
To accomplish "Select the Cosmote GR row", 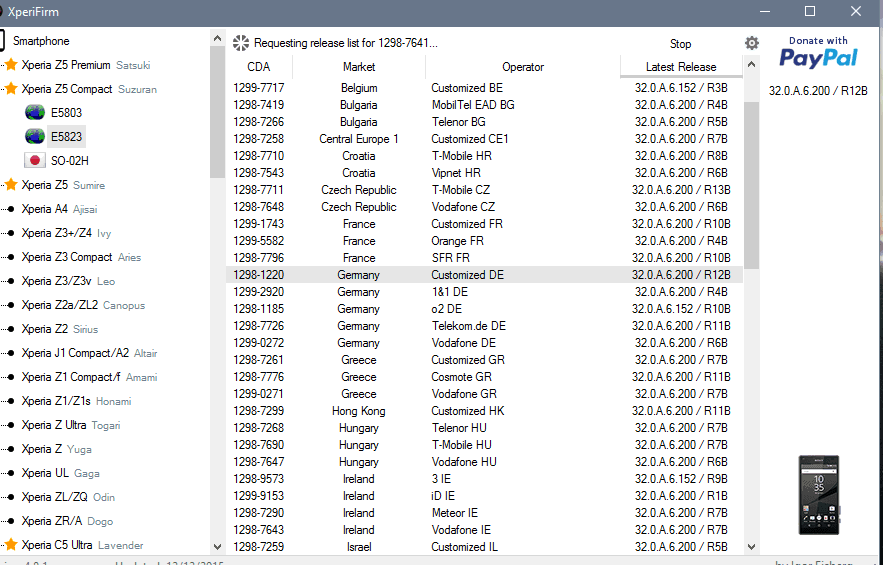I will pyautogui.click(x=484, y=377).
